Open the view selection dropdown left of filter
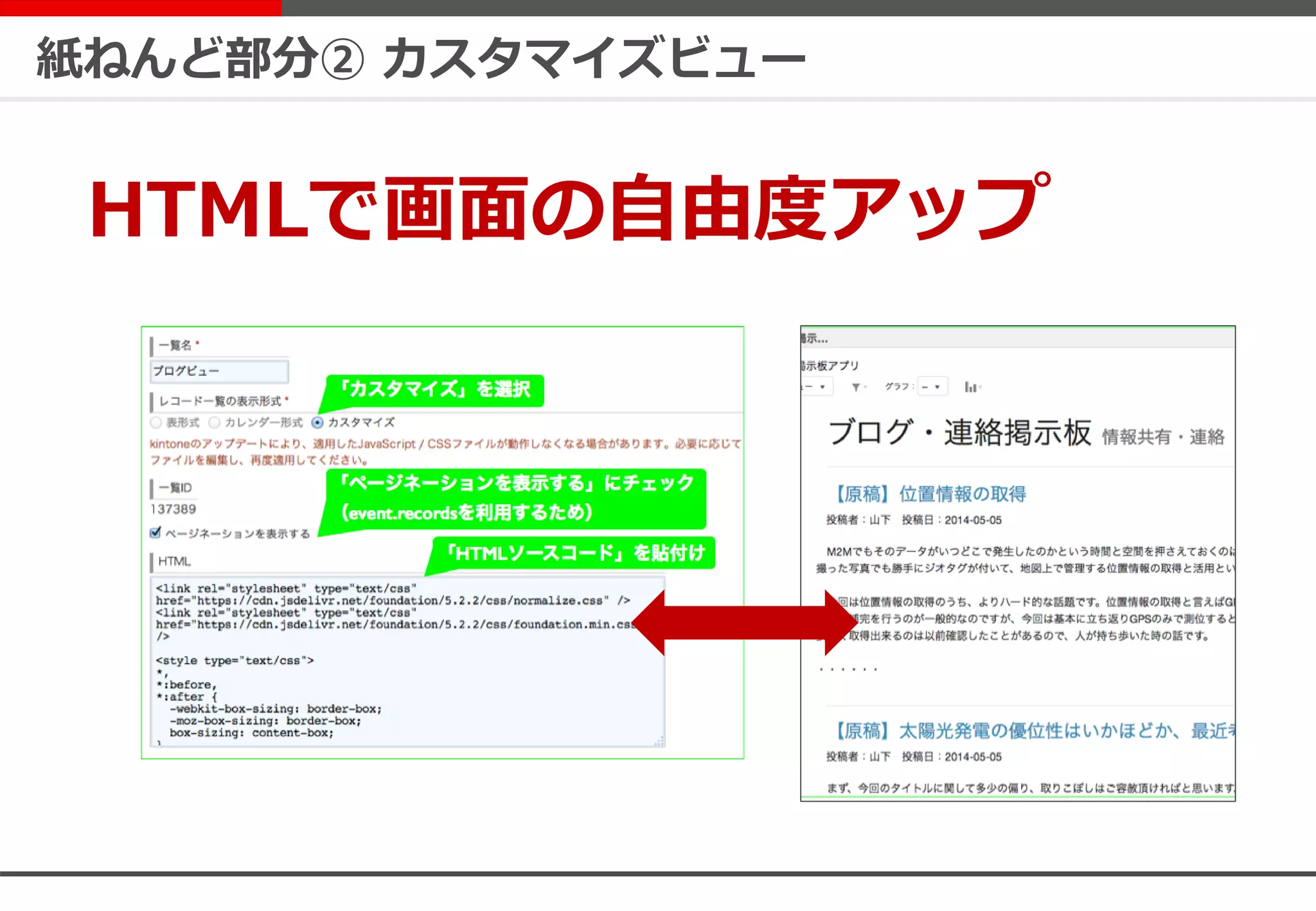This screenshot has width=1316, height=911. click(x=817, y=387)
